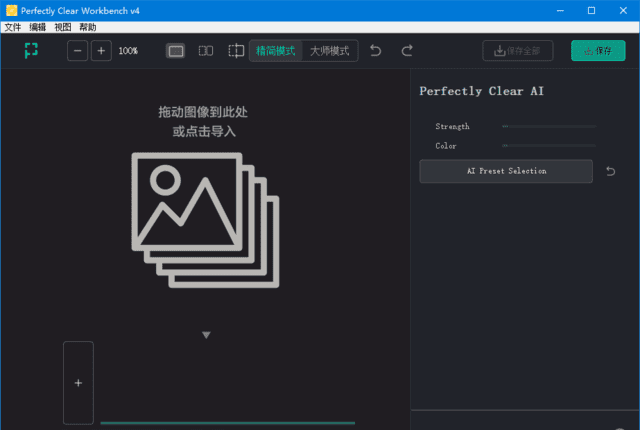Image resolution: width=640 pixels, height=430 pixels.
Task: Minimize the Perfectly Clear Workbench window
Action: [x=560, y=11]
